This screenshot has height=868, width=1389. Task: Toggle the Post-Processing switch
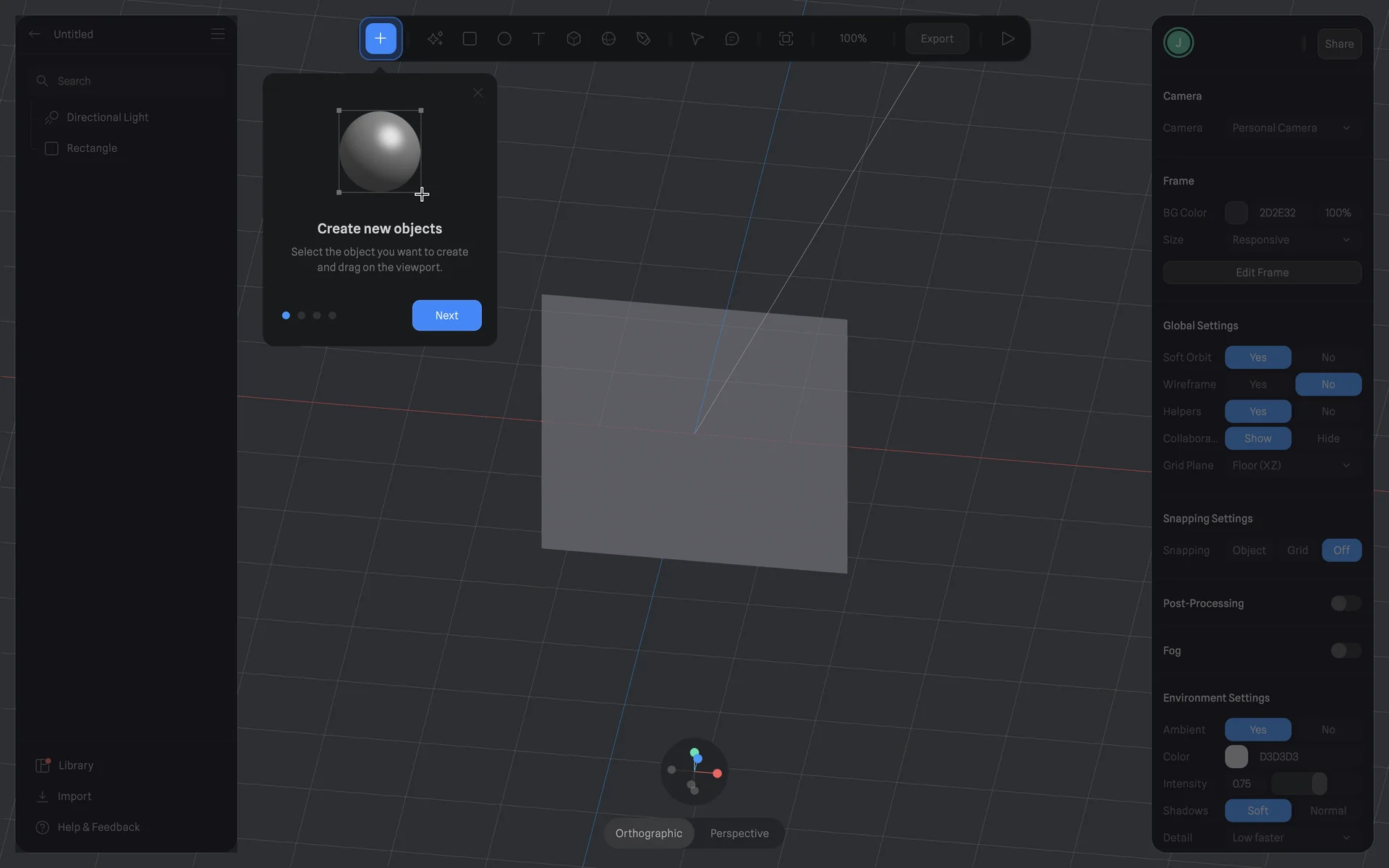[1345, 603]
